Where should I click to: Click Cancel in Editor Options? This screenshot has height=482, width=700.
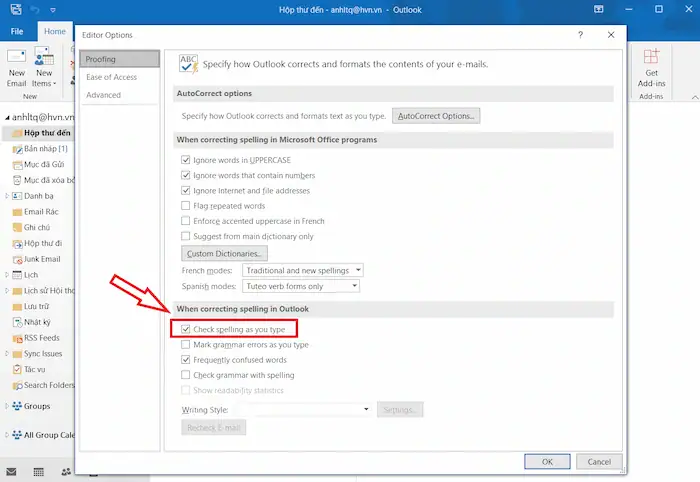[x=599, y=461]
